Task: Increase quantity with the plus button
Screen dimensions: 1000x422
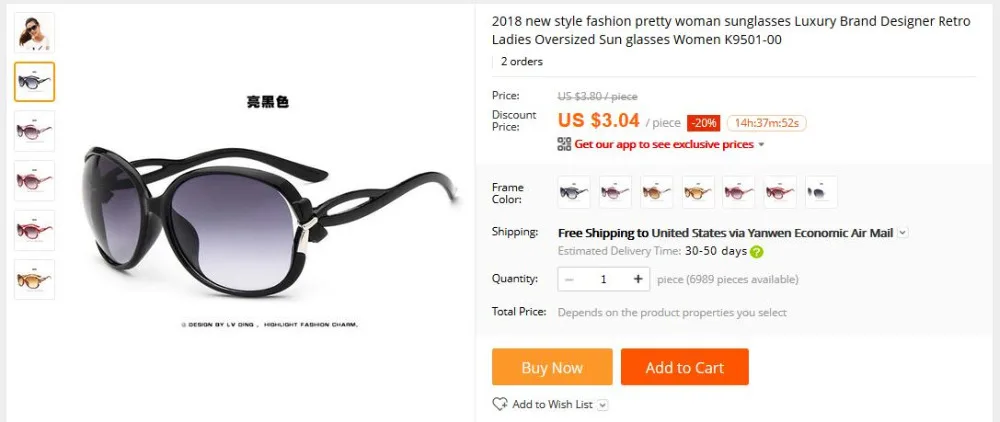Action: pos(638,279)
